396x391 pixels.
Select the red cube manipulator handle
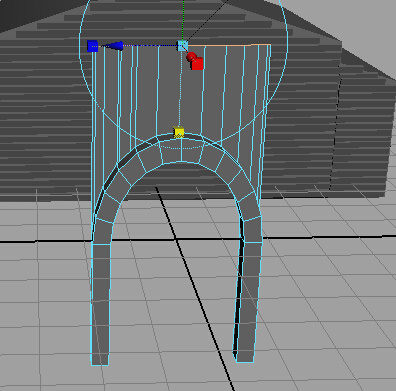click(197, 63)
